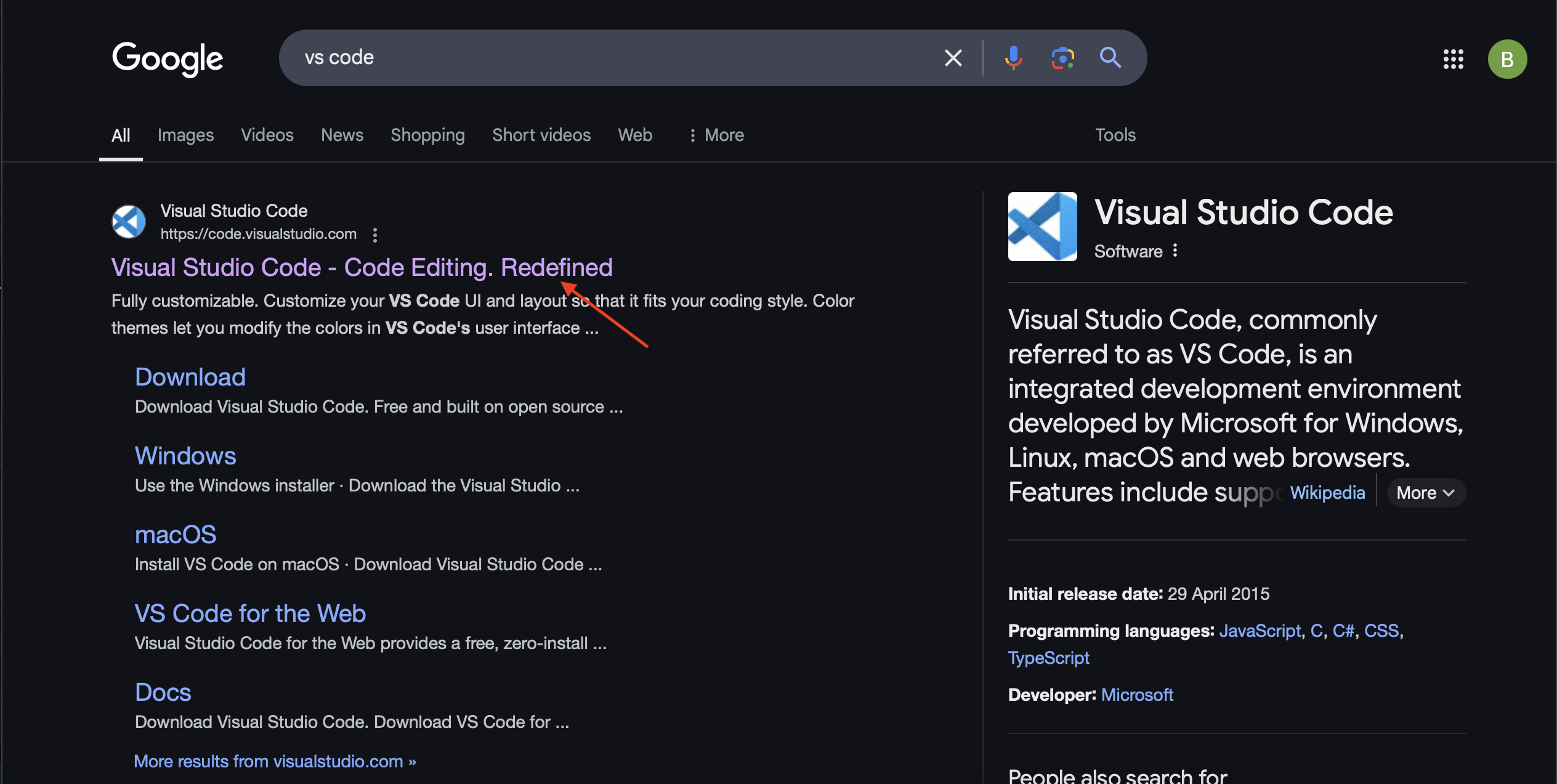Select the All tab
The width and height of the screenshot is (1557, 784).
[121, 135]
